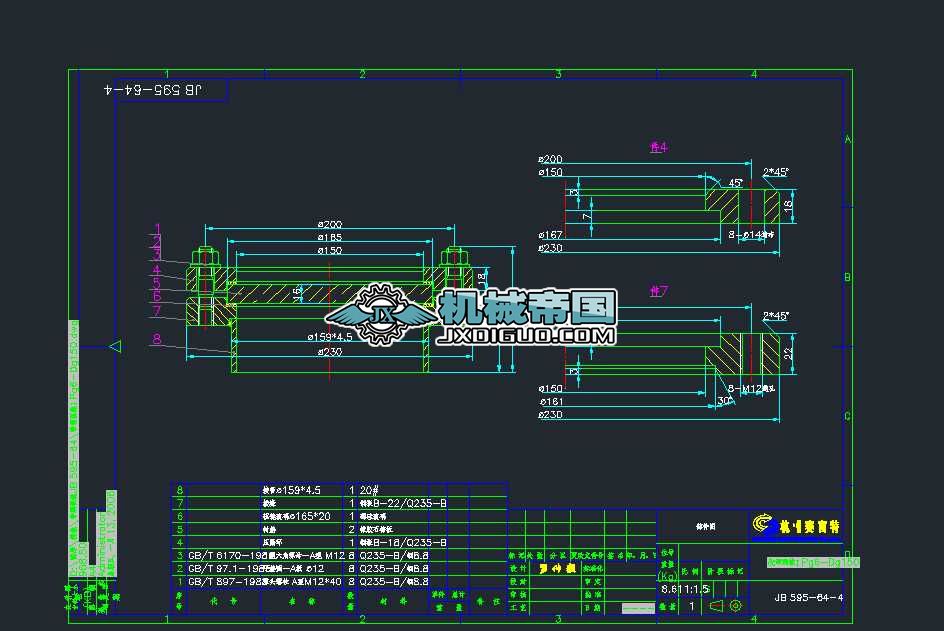Click the JB 595-64-4 drawing number in title block

pos(808,597)
